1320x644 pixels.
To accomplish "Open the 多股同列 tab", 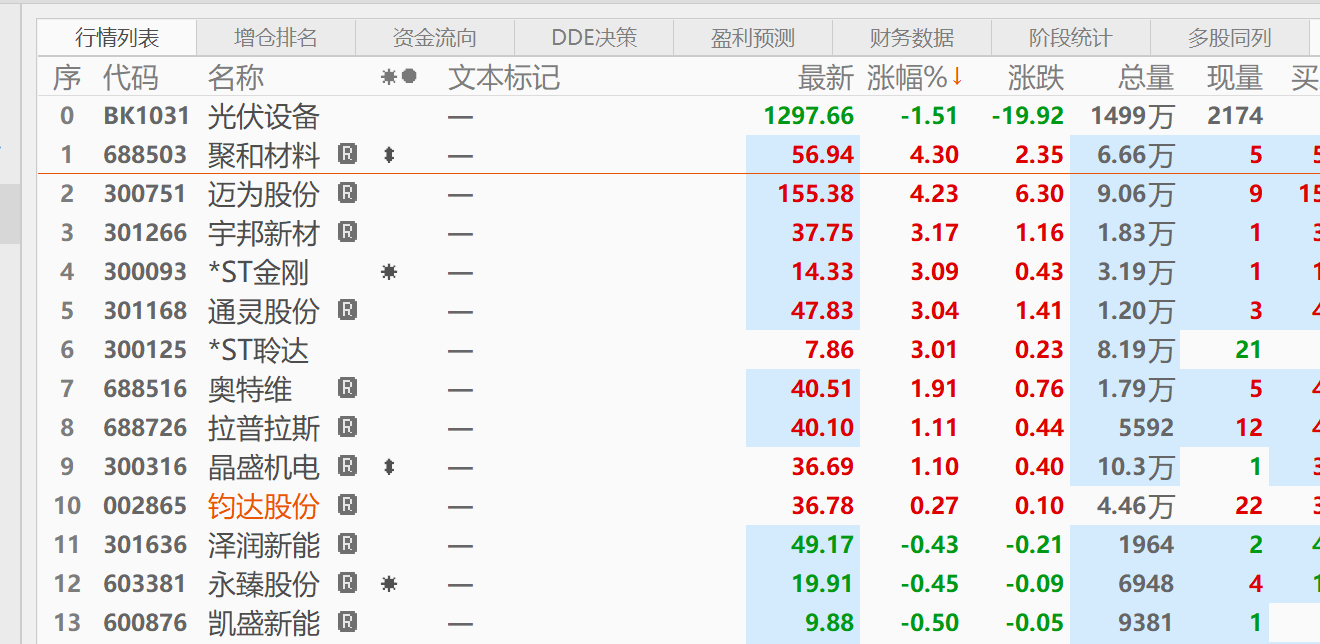I will point(1230,38).
